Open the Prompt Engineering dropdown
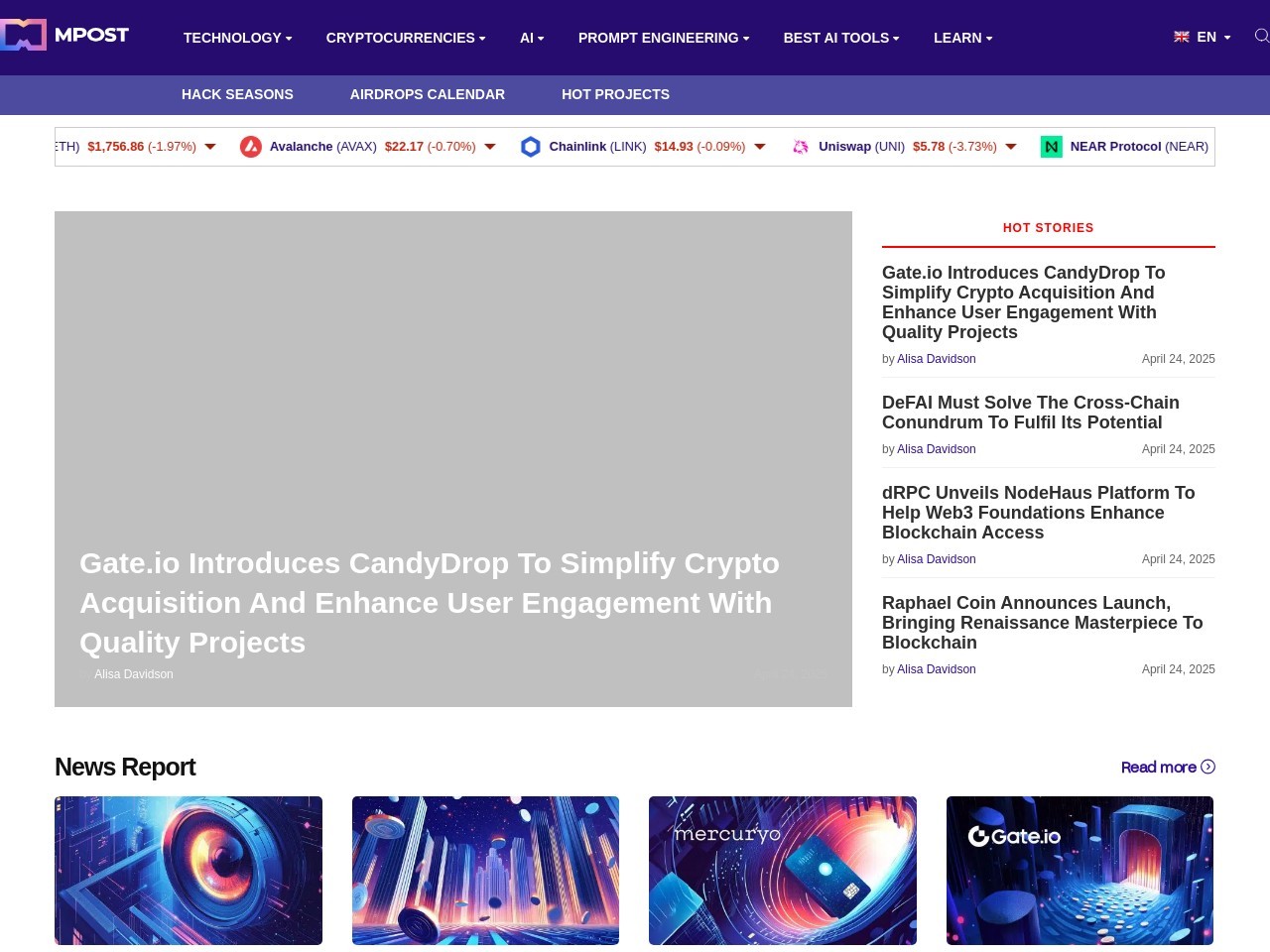Viewport: 1270px width, 952px height. click(664, 38)
